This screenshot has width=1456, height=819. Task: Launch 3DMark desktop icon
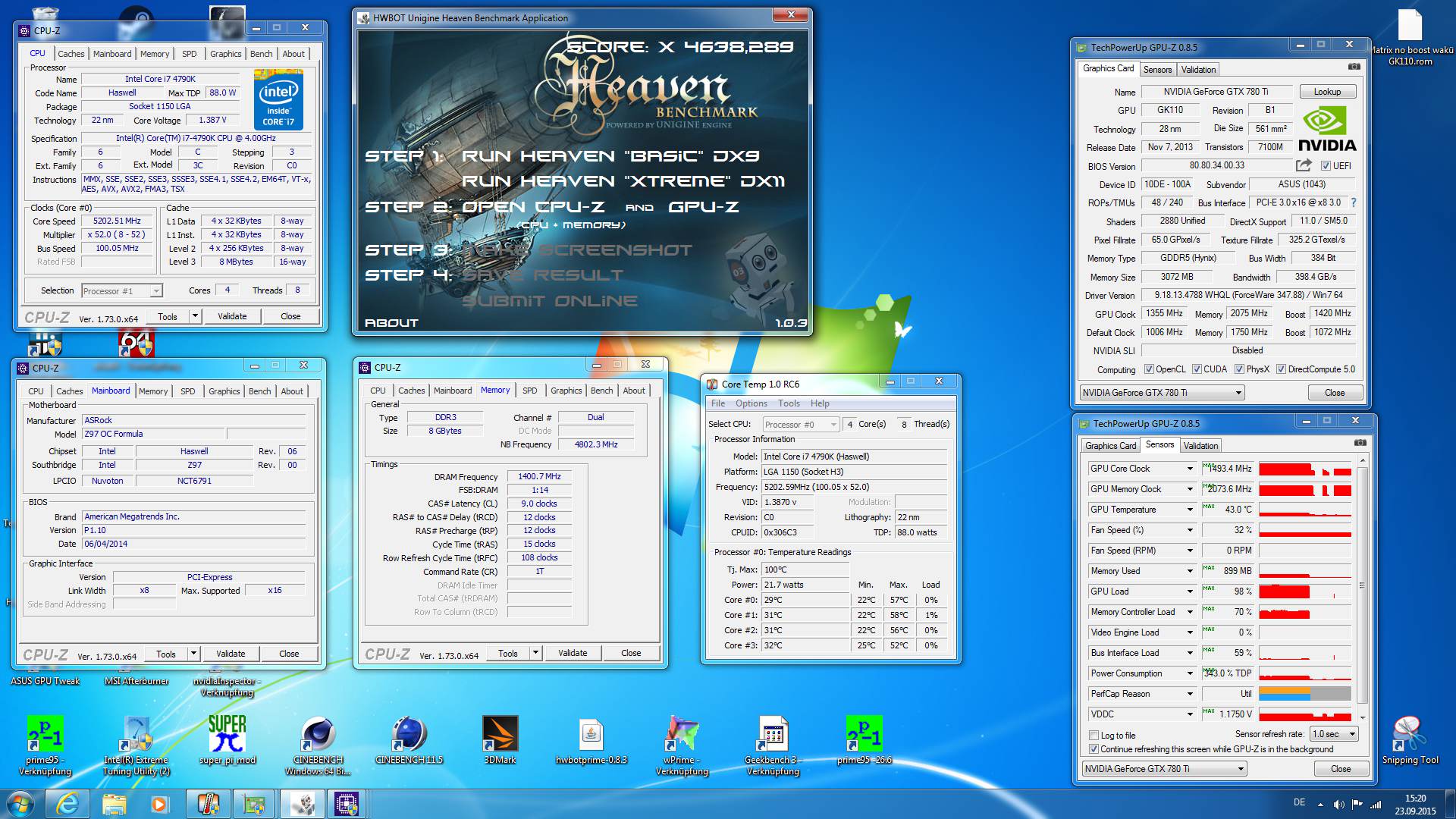click(500, 734)
